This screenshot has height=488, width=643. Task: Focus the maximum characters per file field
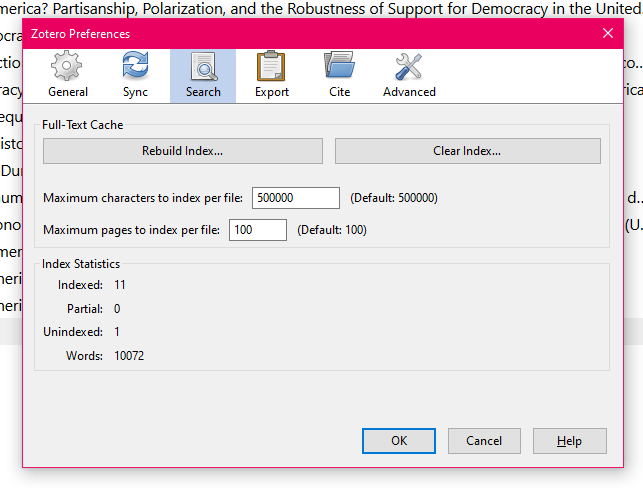point(296,198)
